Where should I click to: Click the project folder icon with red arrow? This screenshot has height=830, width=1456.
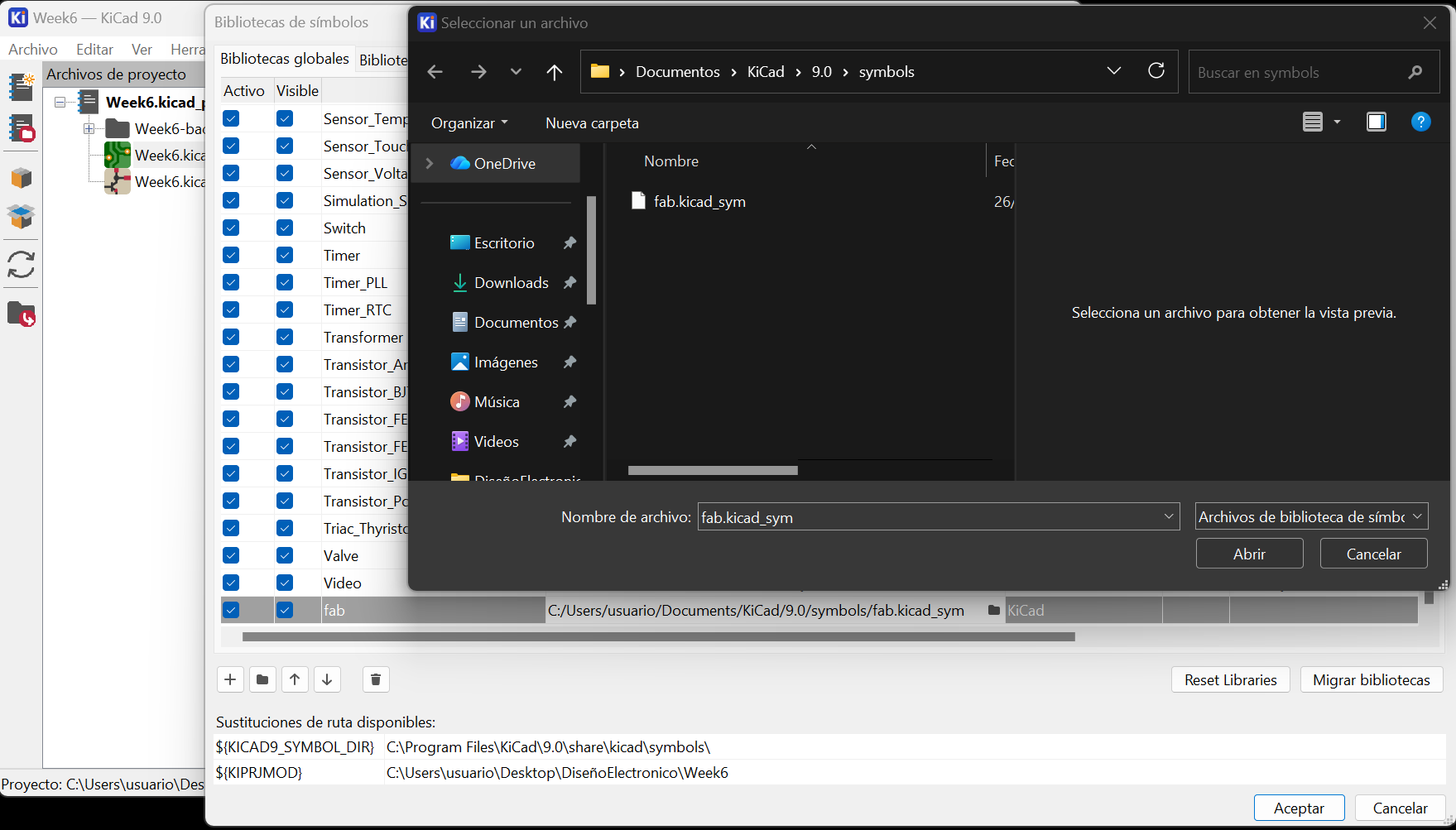click(x=21, y=314)
